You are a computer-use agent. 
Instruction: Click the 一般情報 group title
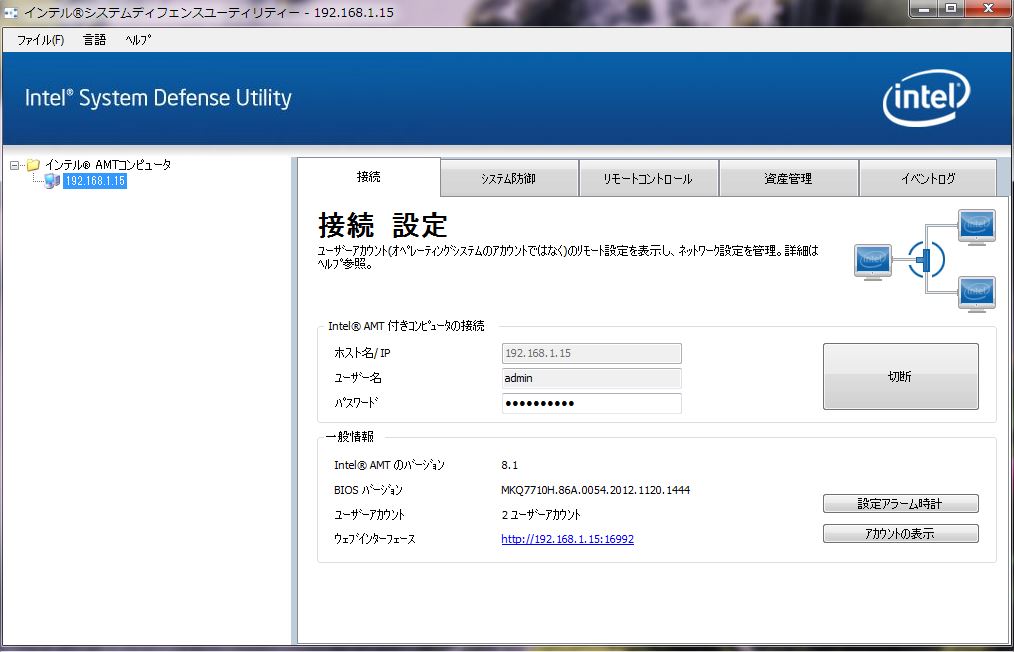[x=349, y=437]
